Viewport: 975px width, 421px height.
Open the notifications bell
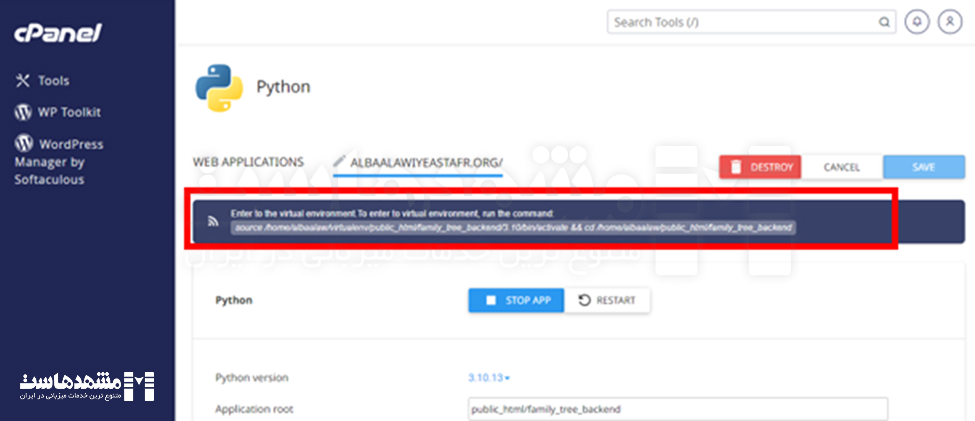917,22
